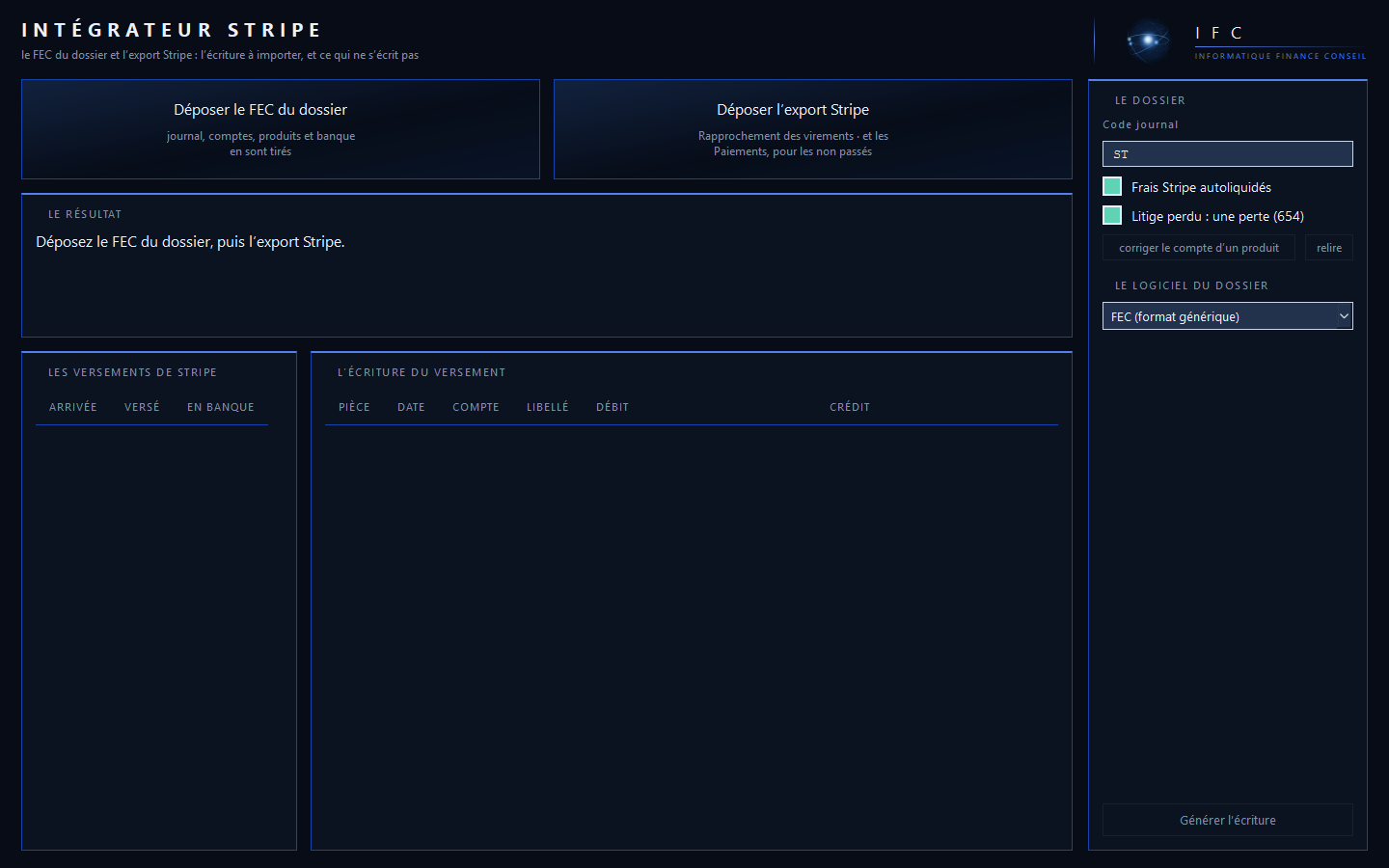This screenshot has height=868, width=1389.
Task: Click the LE LOGICIEL DU DOSSIER heading
Action: coord(1191,285)
